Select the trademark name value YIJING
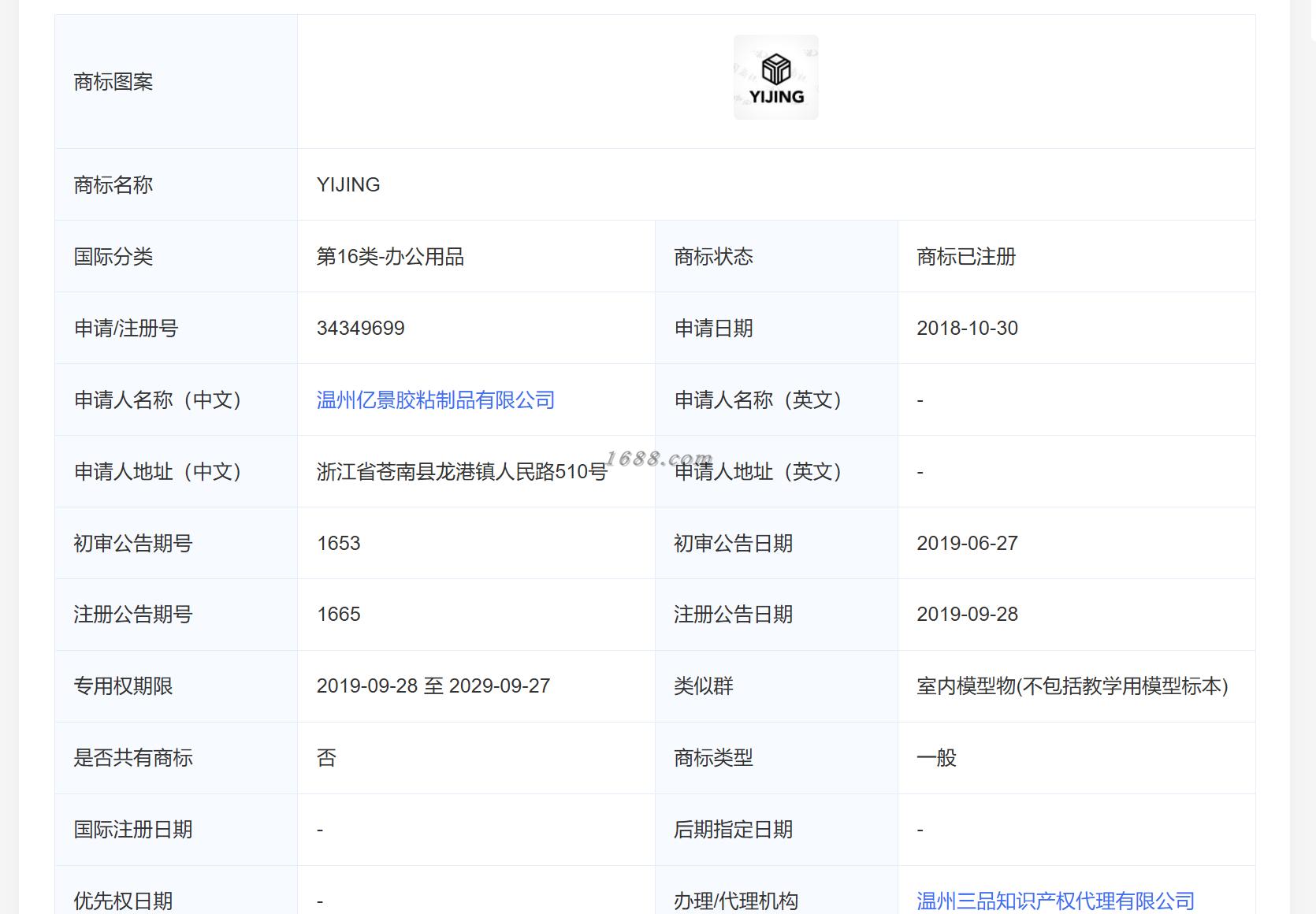The height and width of the screenshot is (914, 1316). (348, 184)
